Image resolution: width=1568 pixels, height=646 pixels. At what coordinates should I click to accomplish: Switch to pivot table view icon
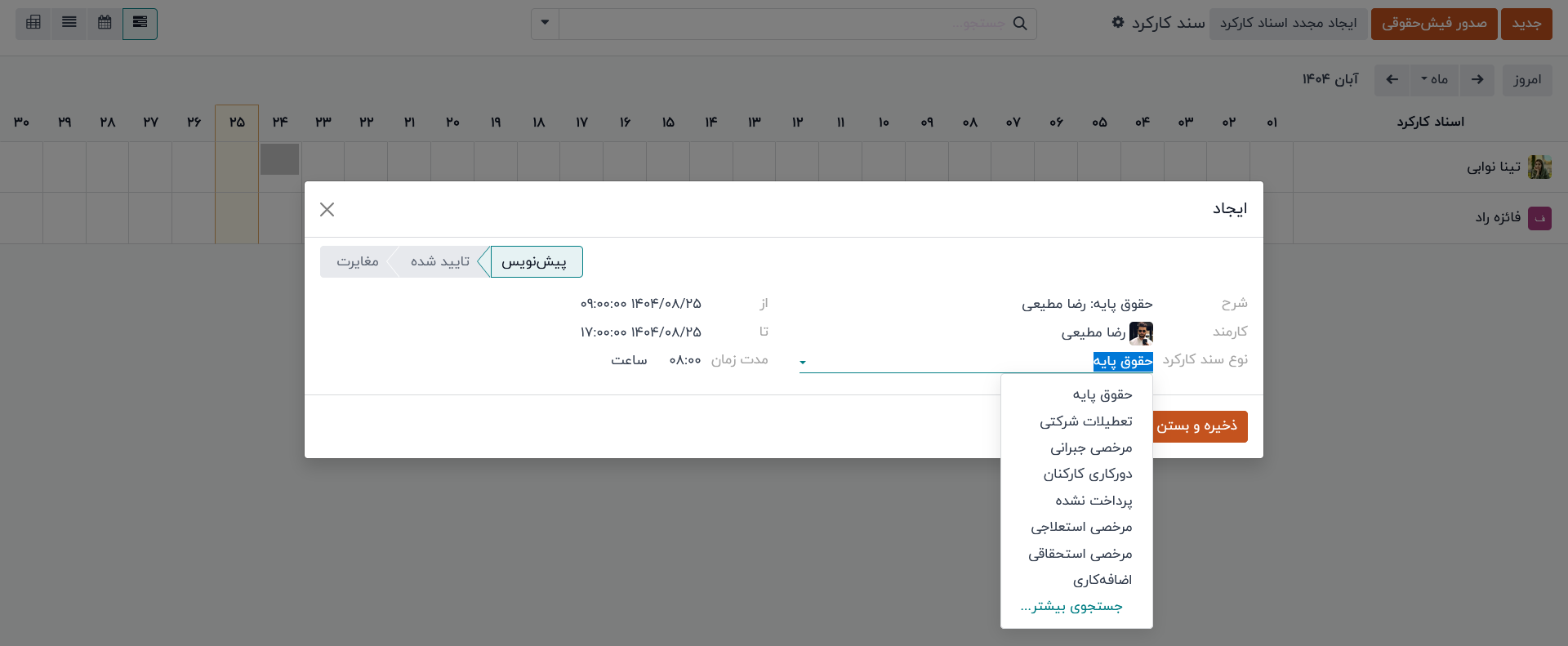[x=33, y=23]
